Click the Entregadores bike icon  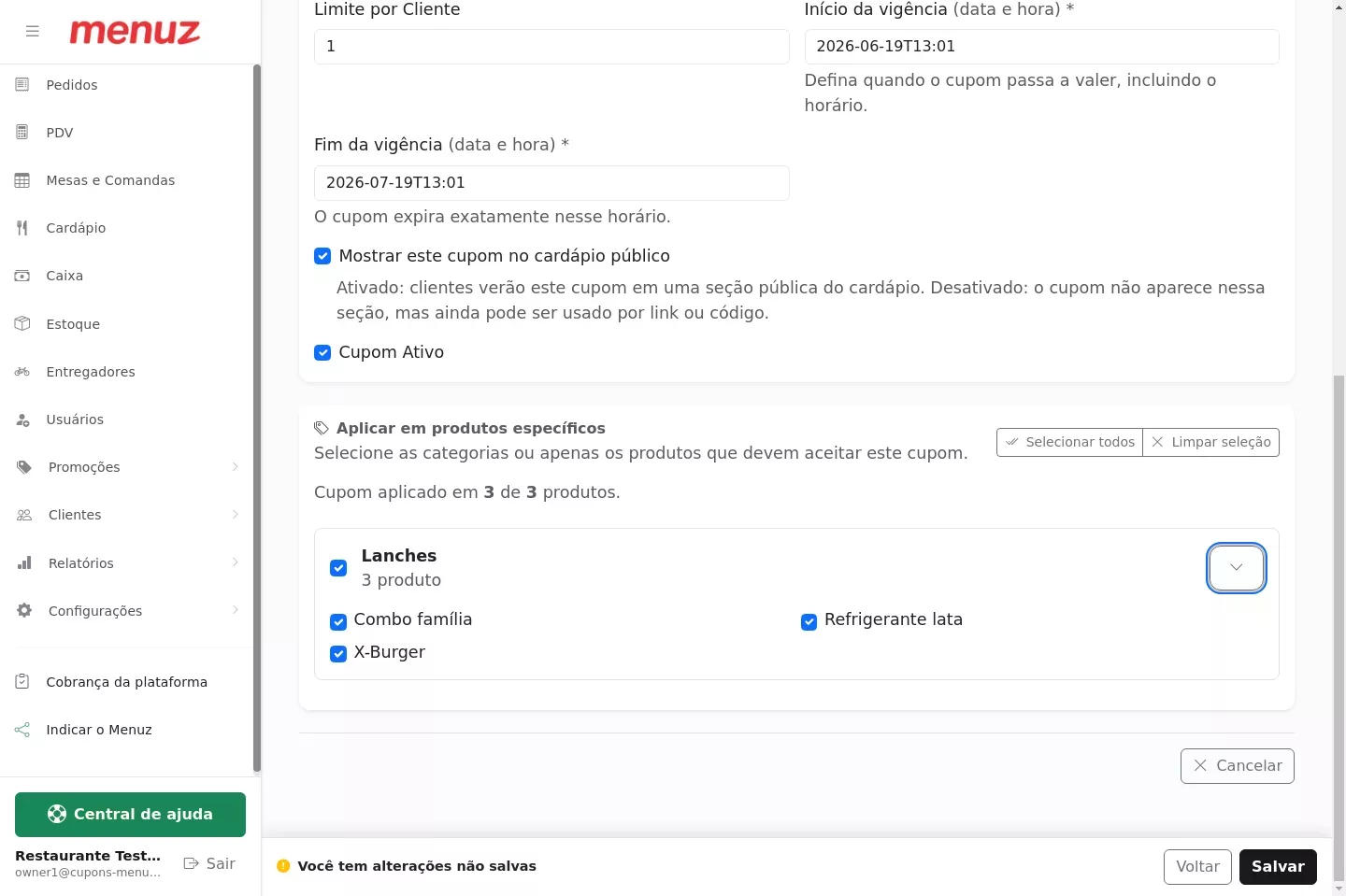pos(22,372)
